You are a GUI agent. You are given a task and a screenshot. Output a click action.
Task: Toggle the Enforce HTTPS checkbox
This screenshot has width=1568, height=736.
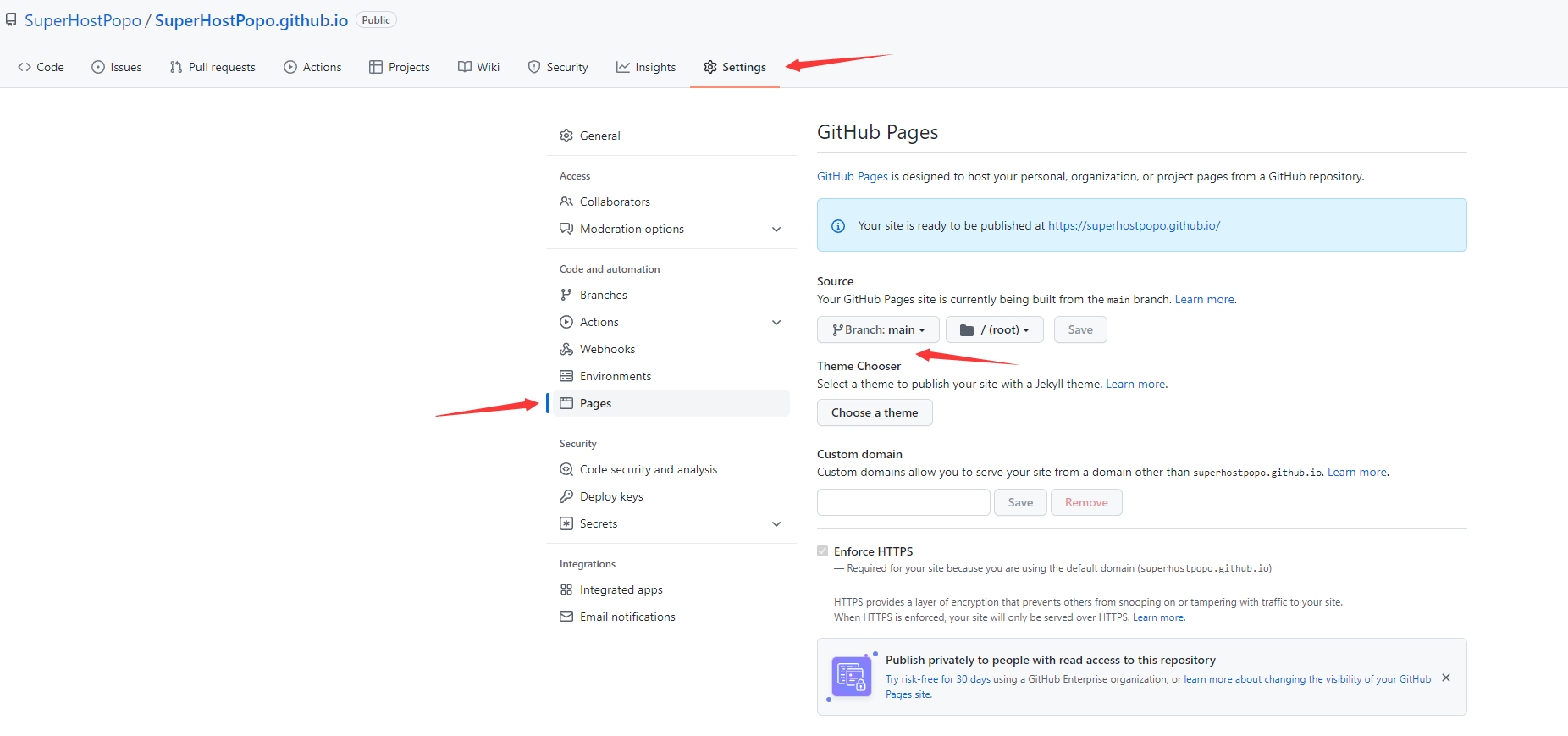point(822,551)
